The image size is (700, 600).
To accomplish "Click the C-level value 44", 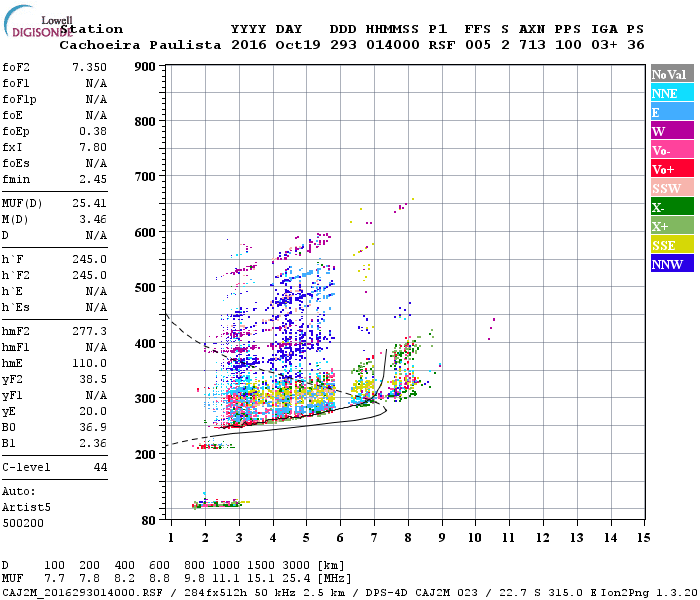I will pos(100,467).
